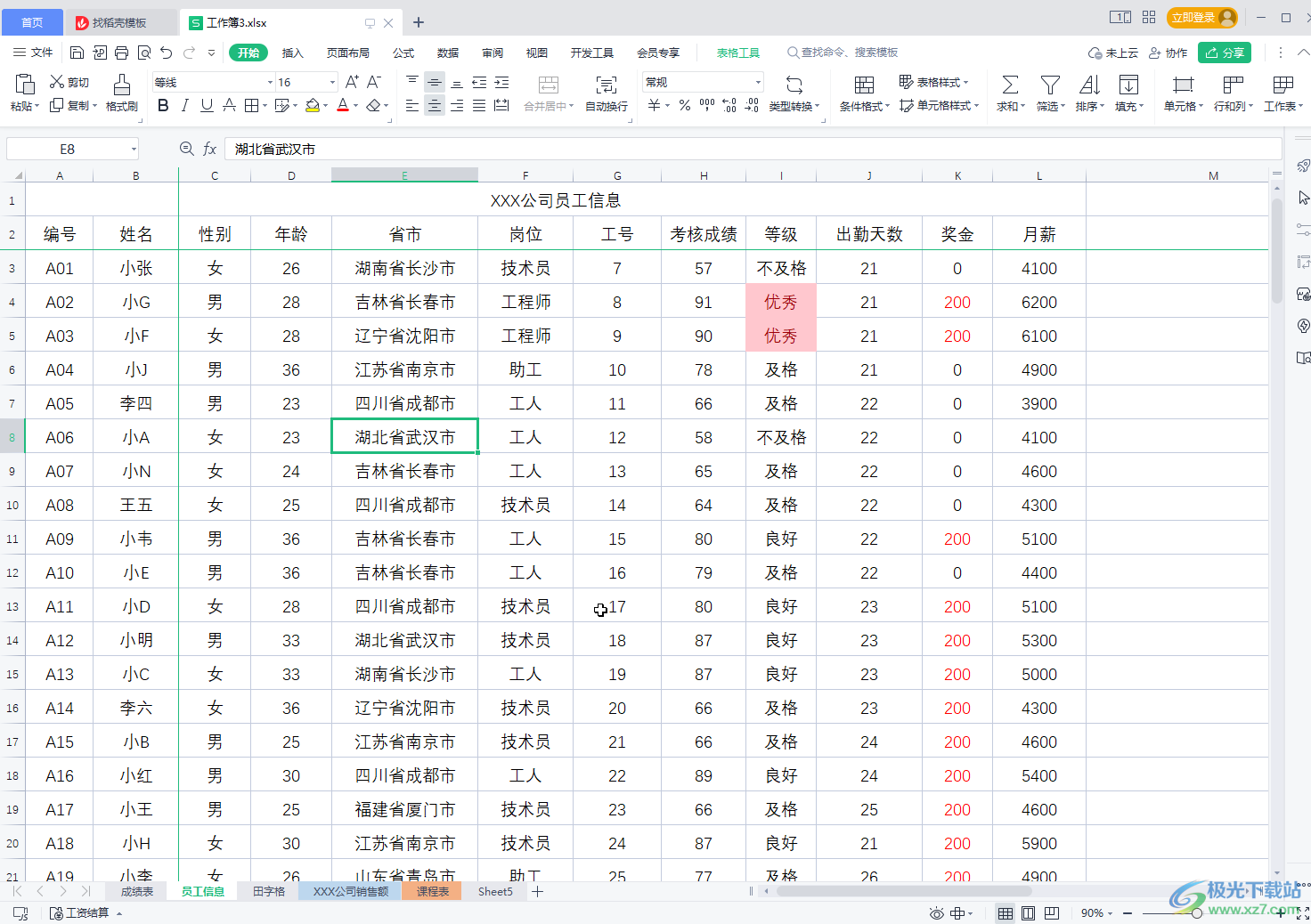Click the command search box 查找命令
The width and height of the screenshot is (1311, 924).
coord(843,53)
